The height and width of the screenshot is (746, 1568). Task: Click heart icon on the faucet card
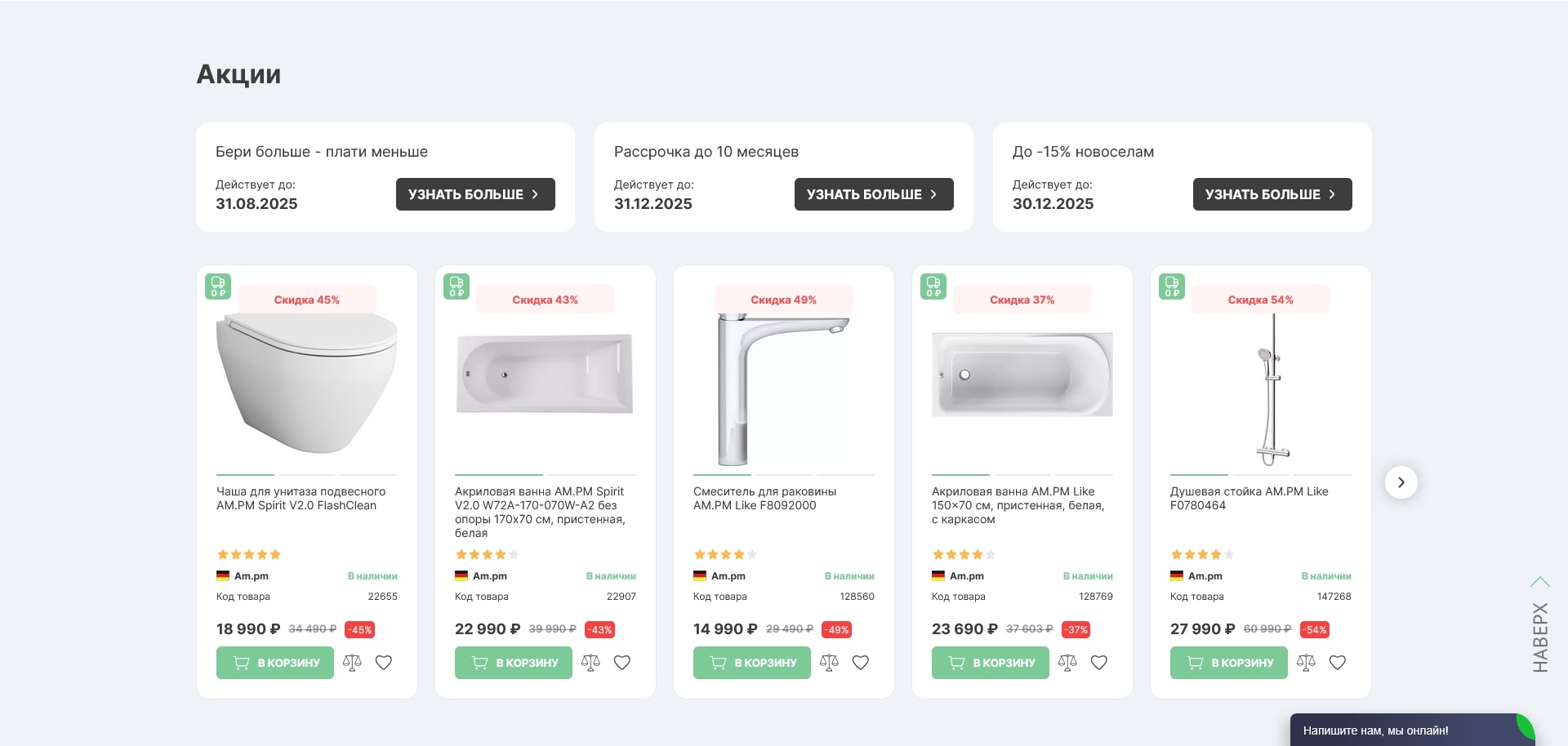point(861,663)
